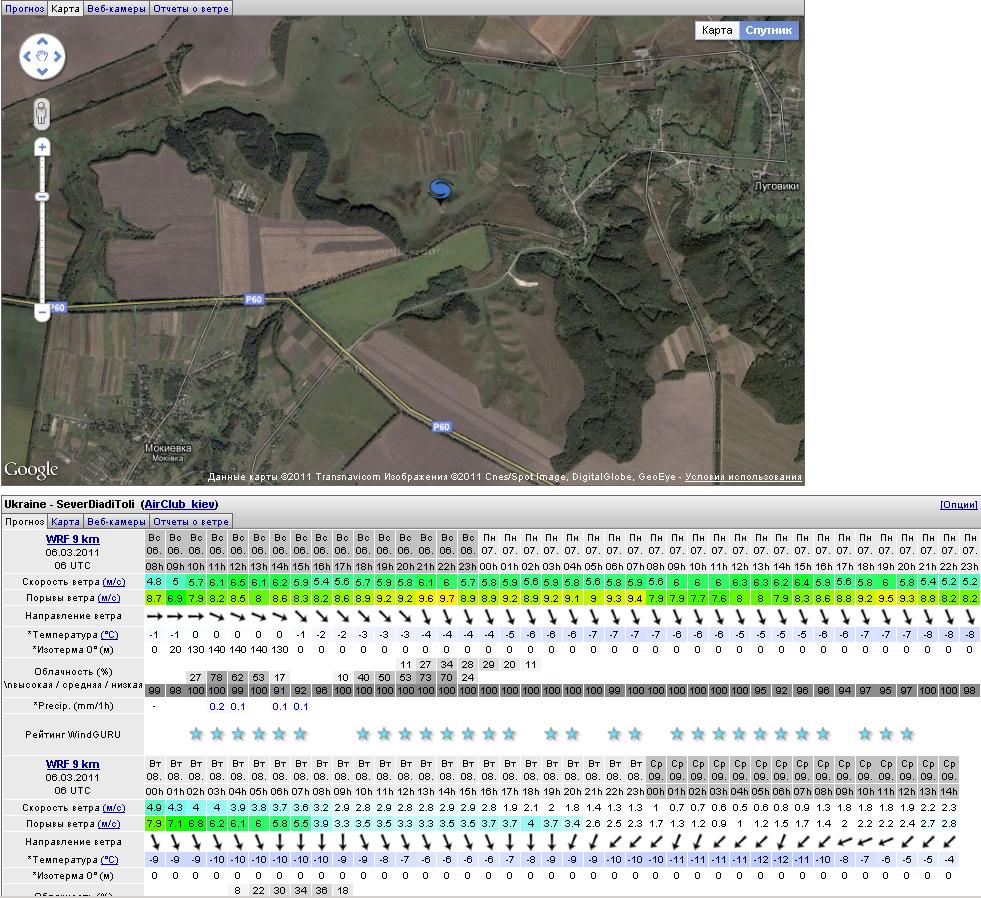This screenshot has height=898, width=981.
Task: Switch map view to Карта
Action: (717, 30)
